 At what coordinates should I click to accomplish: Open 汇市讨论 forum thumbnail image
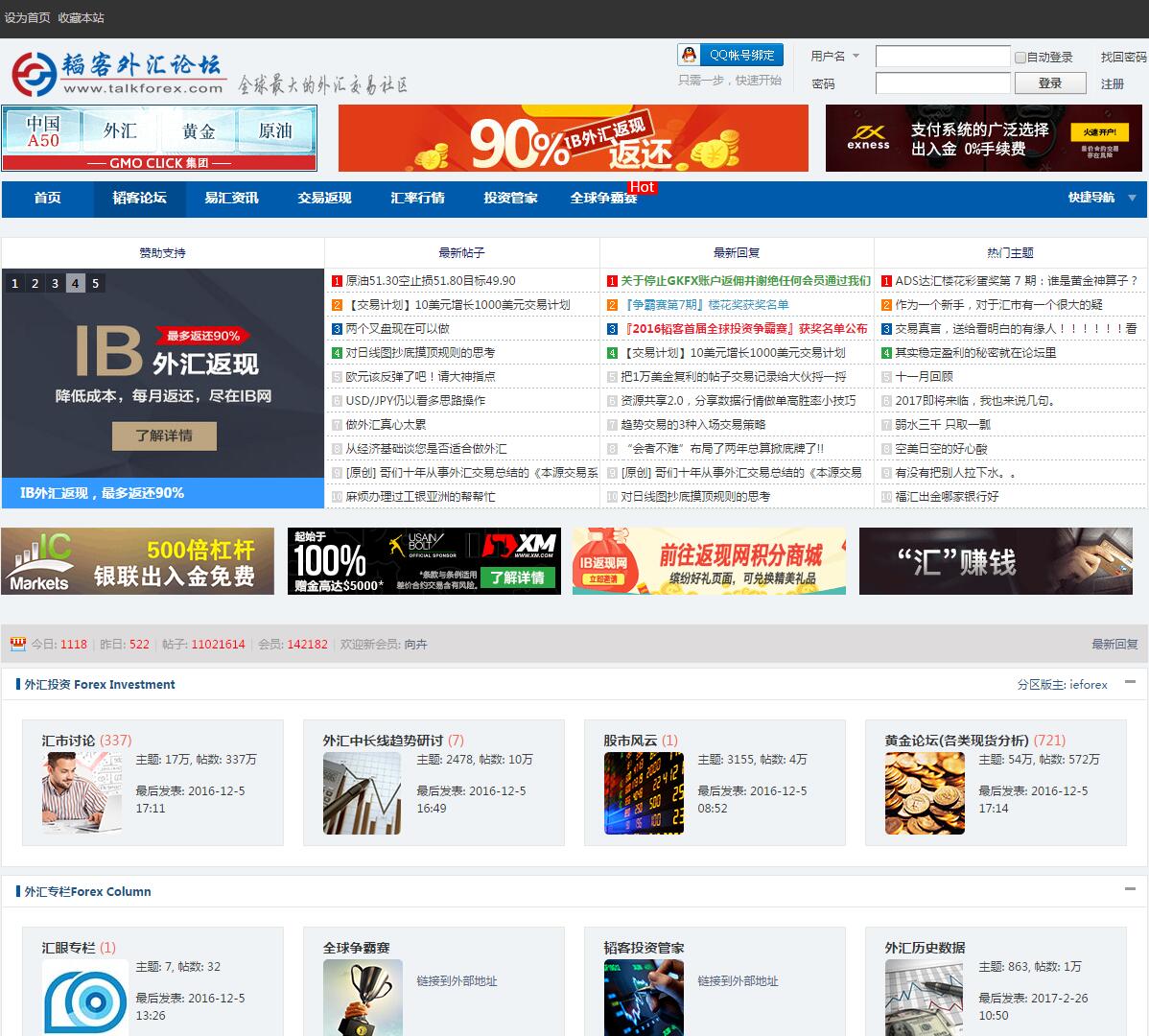(82, 793)
